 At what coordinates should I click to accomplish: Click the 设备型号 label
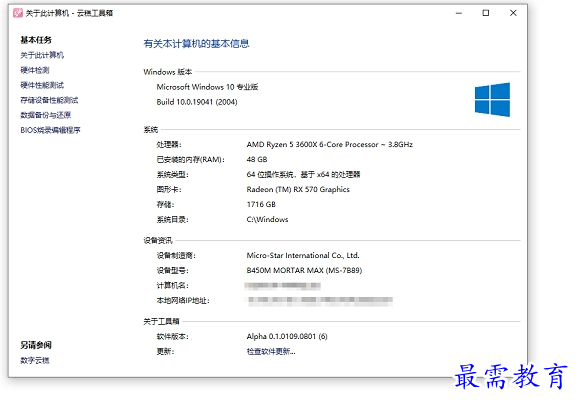pyautogui.click(x=173, y=270)
